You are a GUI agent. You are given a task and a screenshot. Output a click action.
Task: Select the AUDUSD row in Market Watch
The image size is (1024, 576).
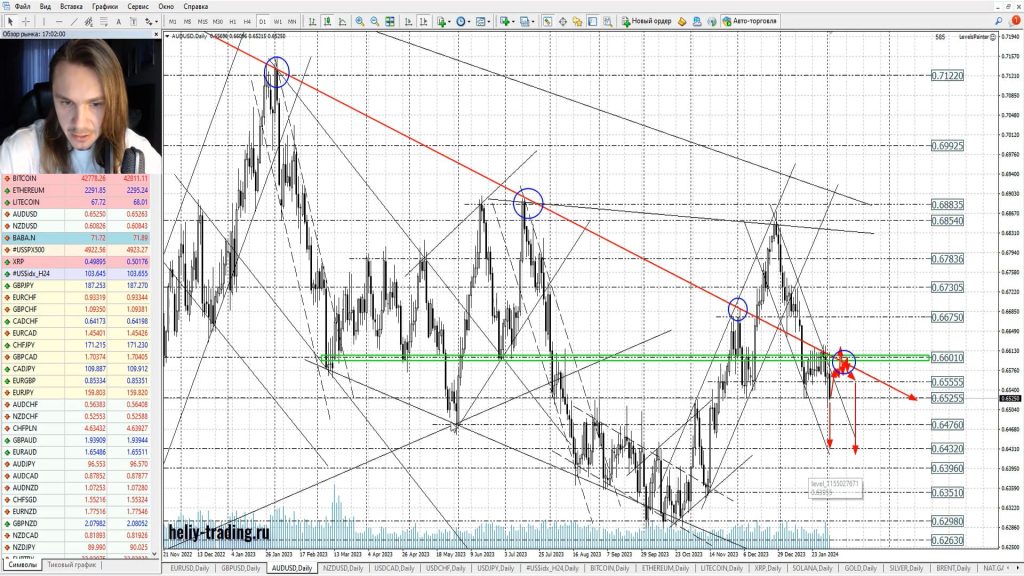tap(28, 213)
